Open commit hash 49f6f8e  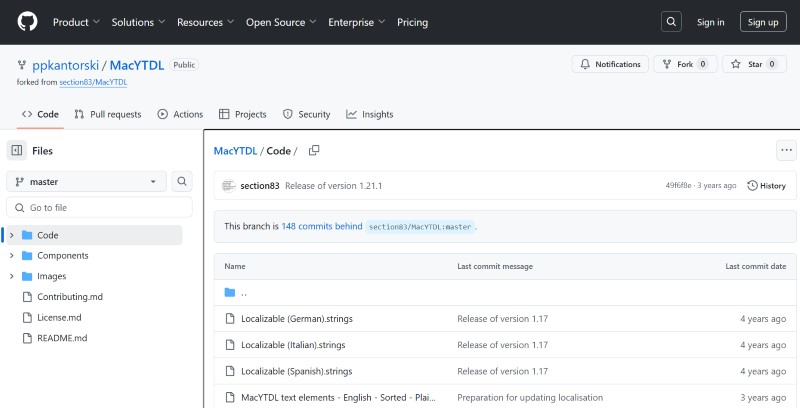(678, 186)
